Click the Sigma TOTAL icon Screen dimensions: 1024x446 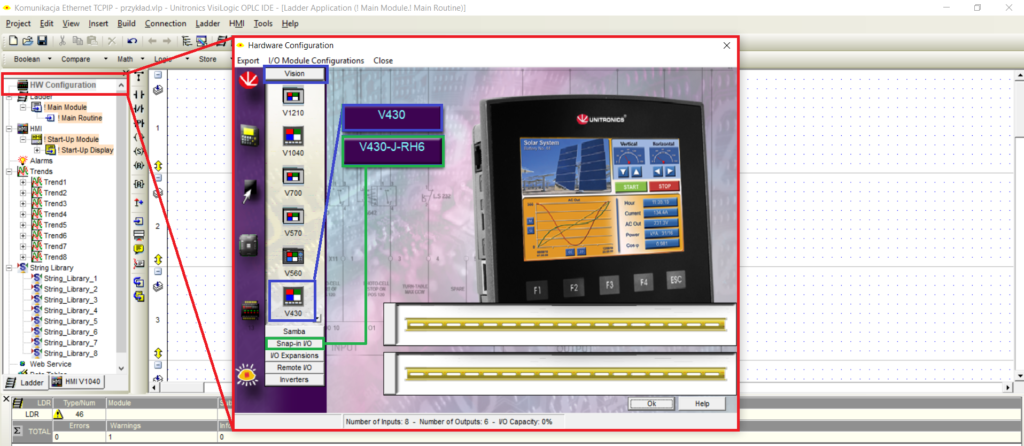[x=18, y=431]
